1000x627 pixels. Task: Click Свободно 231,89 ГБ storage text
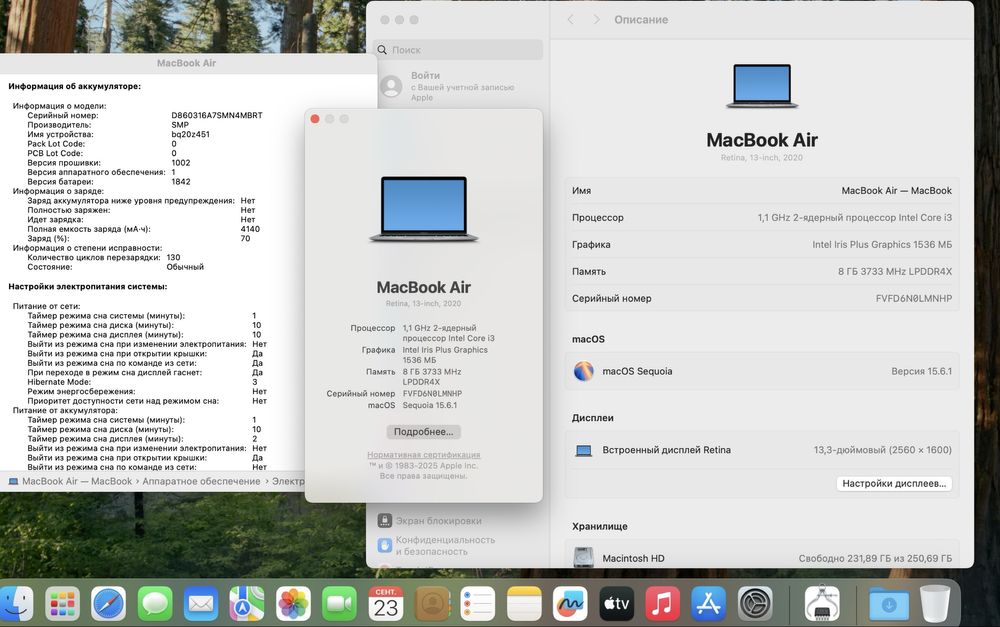(x=875, y=558)
